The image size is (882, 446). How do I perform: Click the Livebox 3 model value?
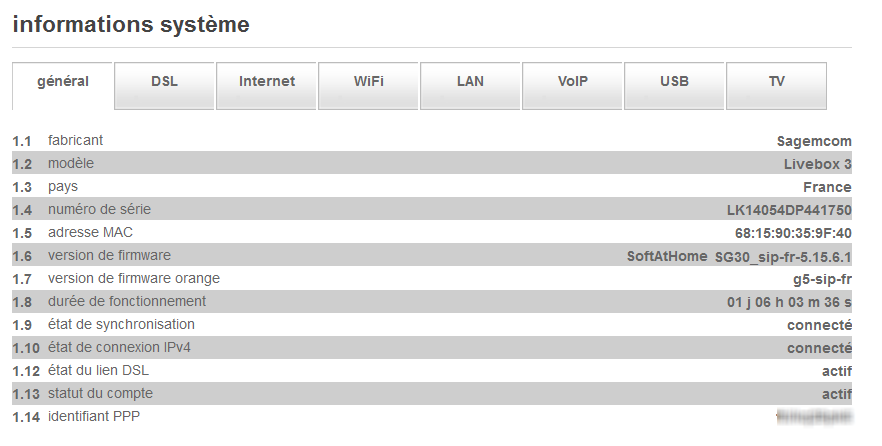tap(817, 164)
